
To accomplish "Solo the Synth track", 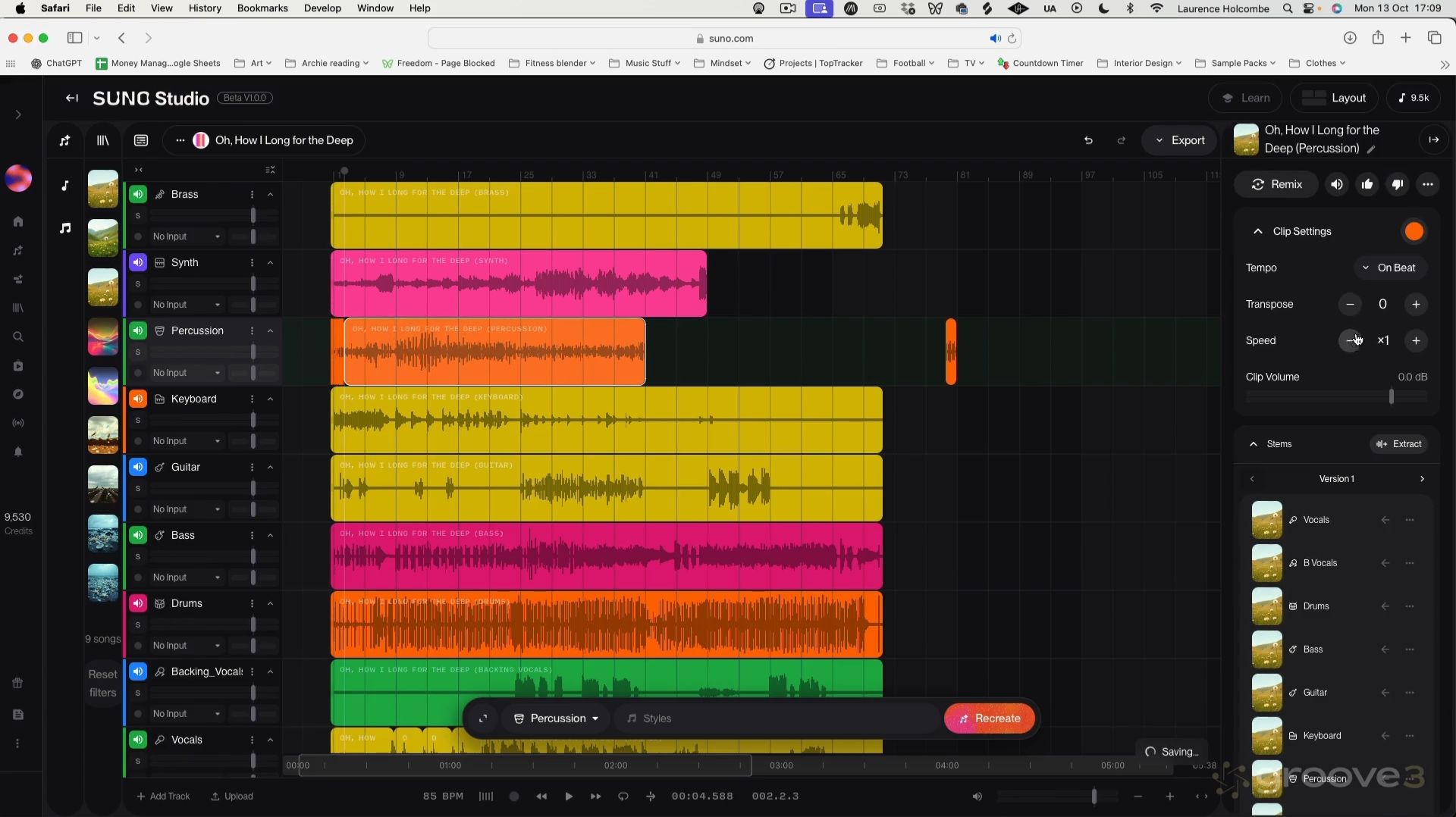I will [138, 284].
